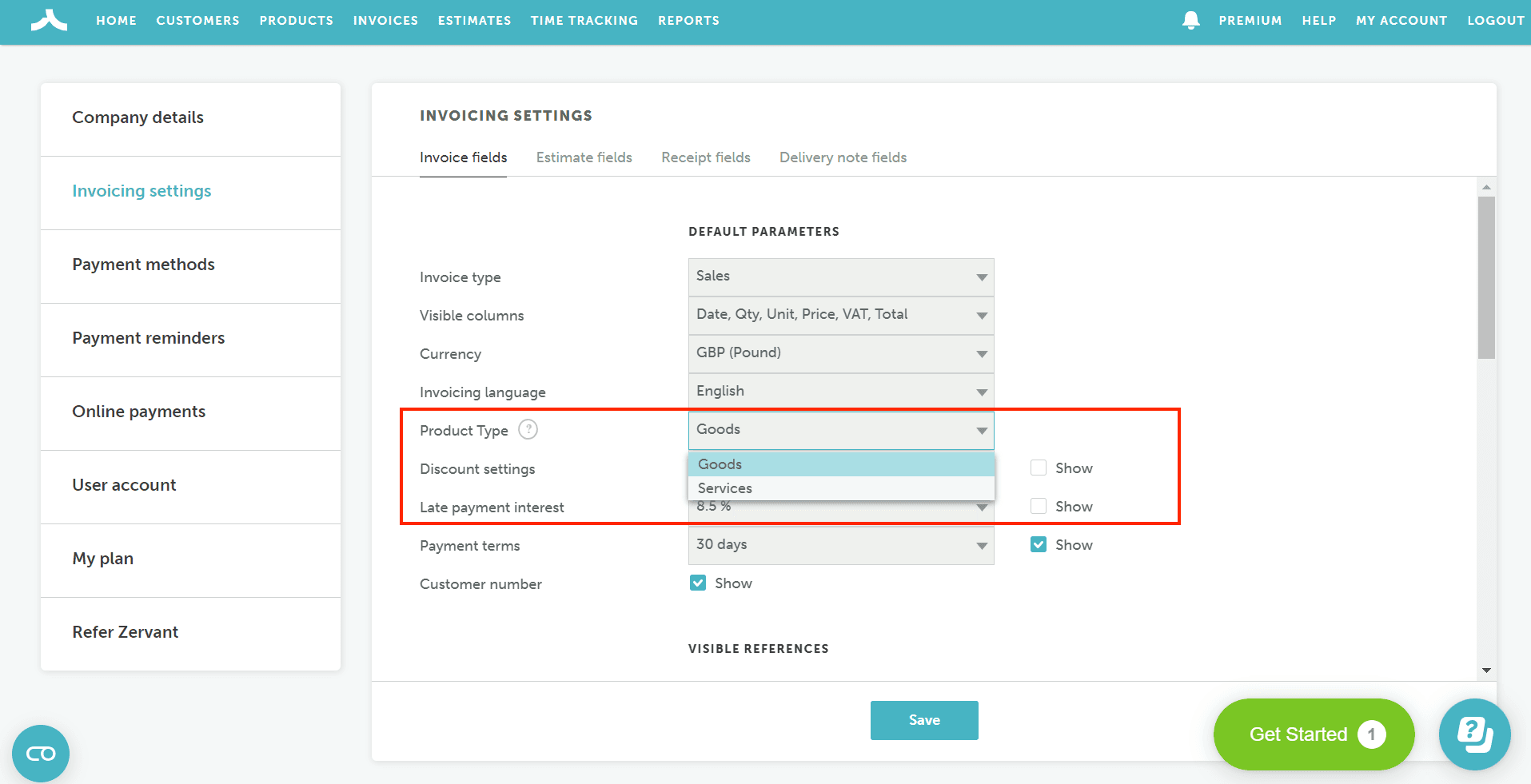The image size is (1531, 784).
Task: Open the chat support bubble icon
Action: click(x=1474, y=734)
